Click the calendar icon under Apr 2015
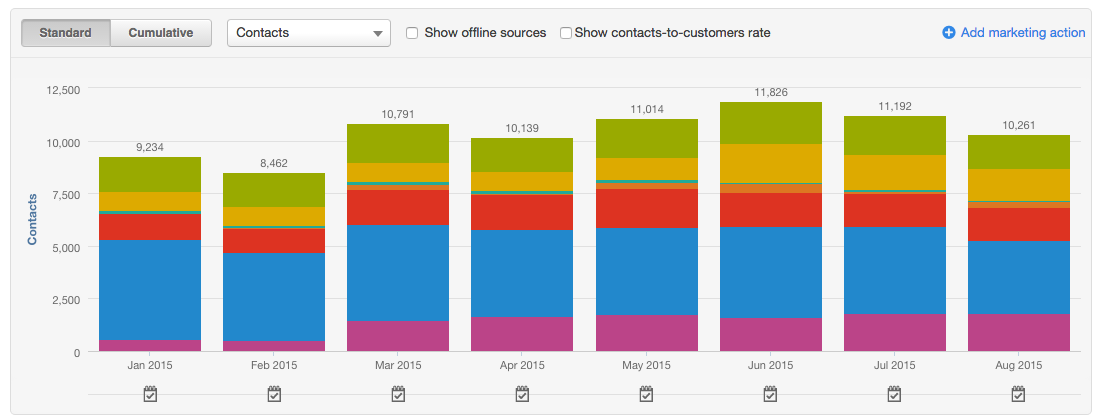This screenshot has width=1099, height=419. 522,394
